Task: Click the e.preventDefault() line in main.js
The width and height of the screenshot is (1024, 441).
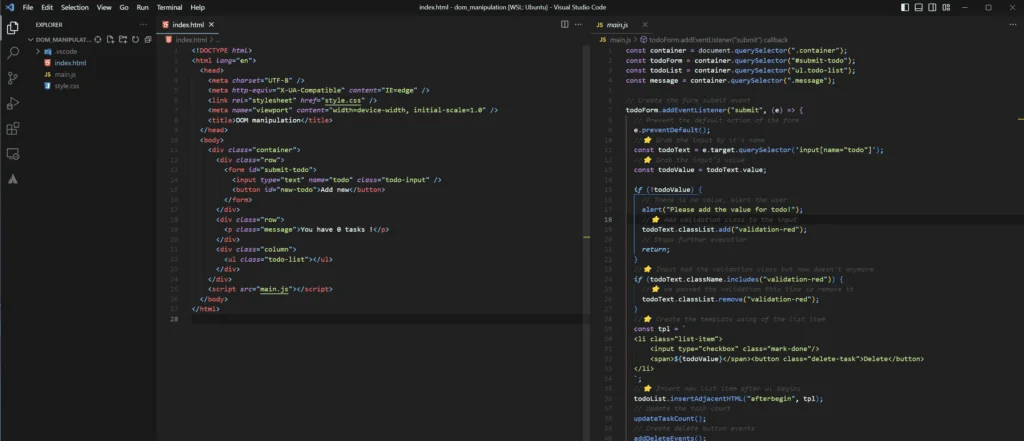Action: [x=671, y=130]
